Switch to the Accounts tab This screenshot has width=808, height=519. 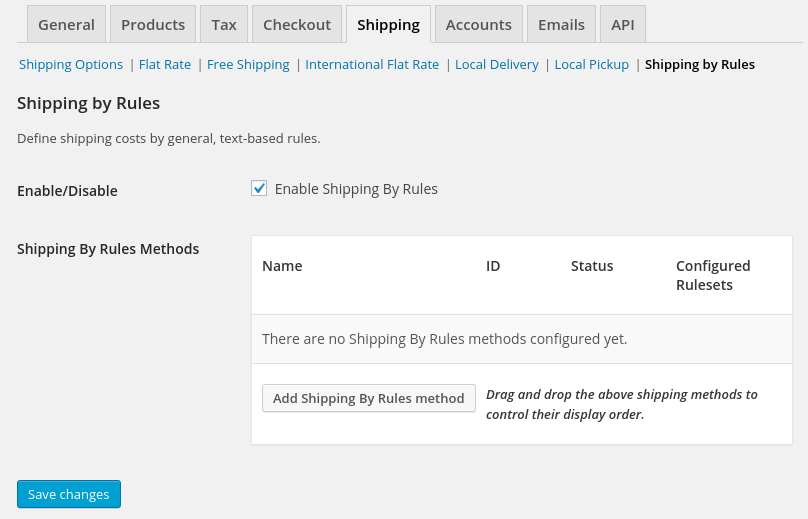coord(478,24)
